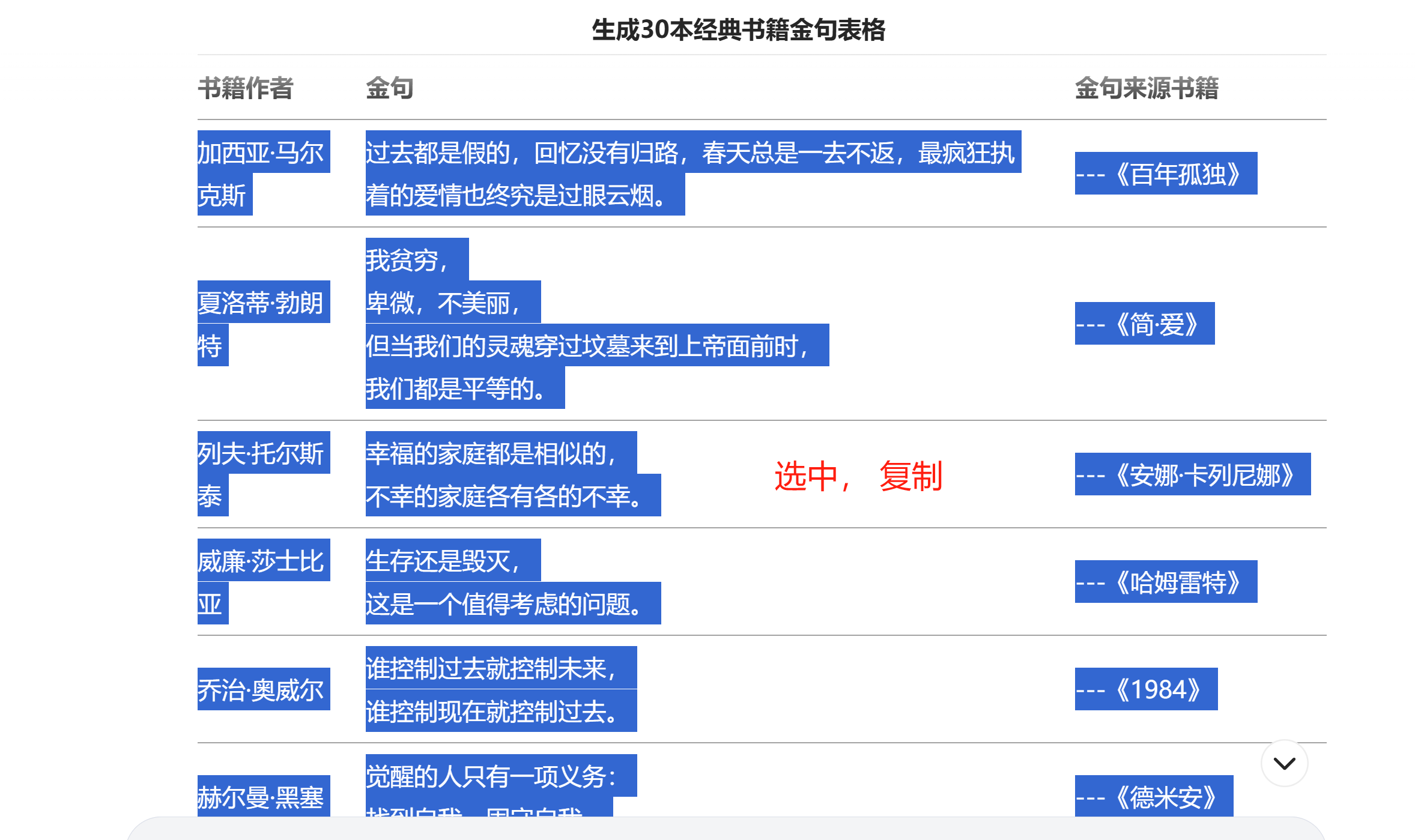Viewport: 1415px width, 840px height.
Task: Click quote line 不幸的家庭各有各的不幸。
Action: tap(513, 495)
